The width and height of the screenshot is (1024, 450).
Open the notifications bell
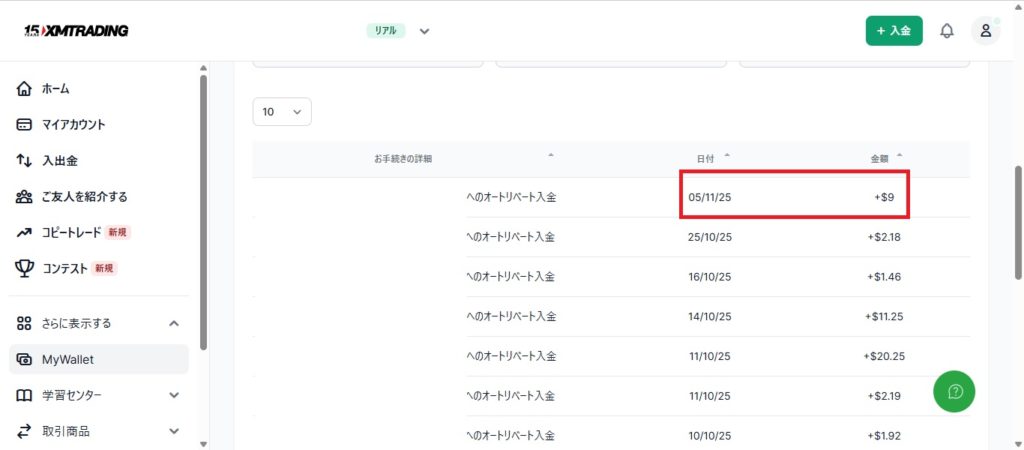pyautogui.click(x=946, y=31)
